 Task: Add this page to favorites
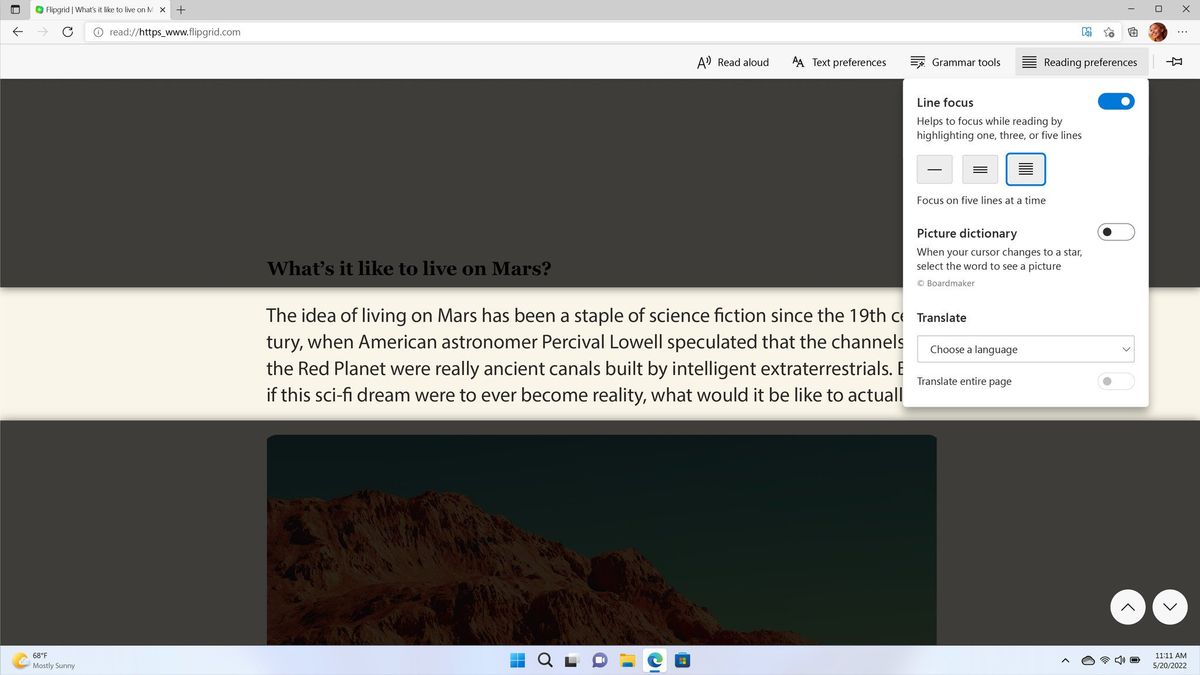point(1109,32)
